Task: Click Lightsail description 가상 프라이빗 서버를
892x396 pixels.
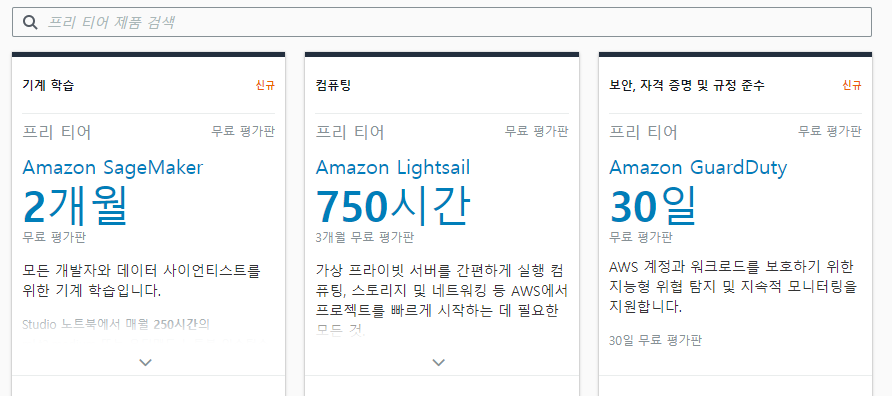Action: (x=441, y=299)
